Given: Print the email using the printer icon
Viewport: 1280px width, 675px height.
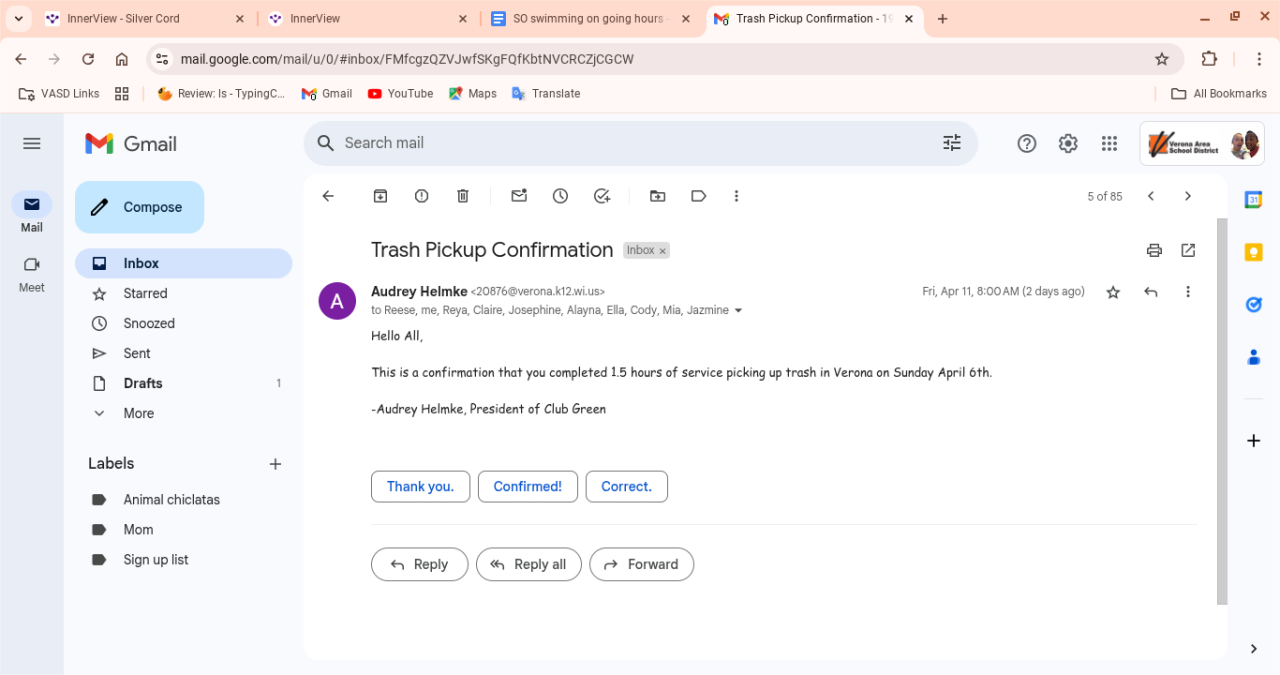Looking at the screenshot, I should pyautogui.click(x=1154, y=250).
